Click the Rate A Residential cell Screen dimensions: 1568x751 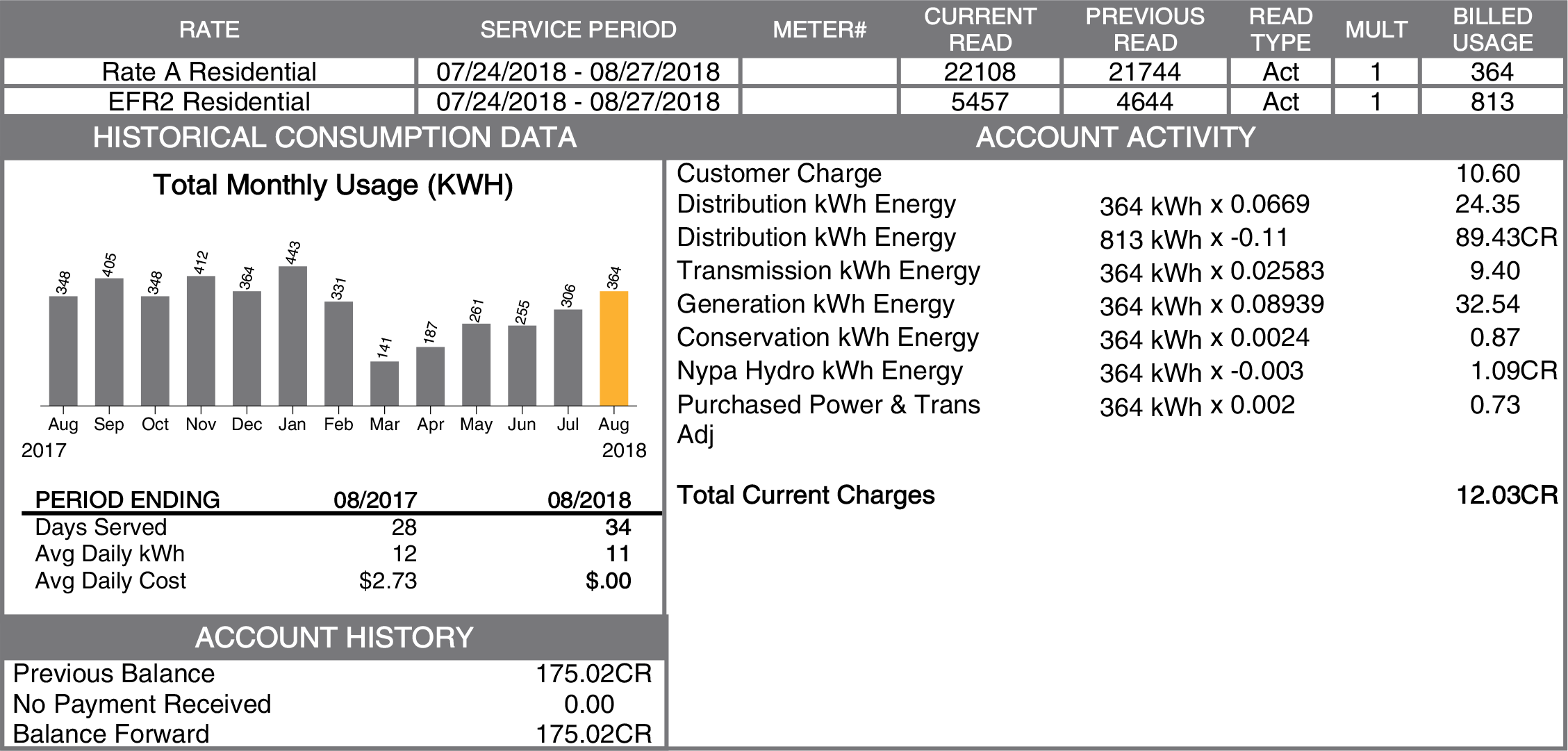pyautogui.click(x=209, y=72)
